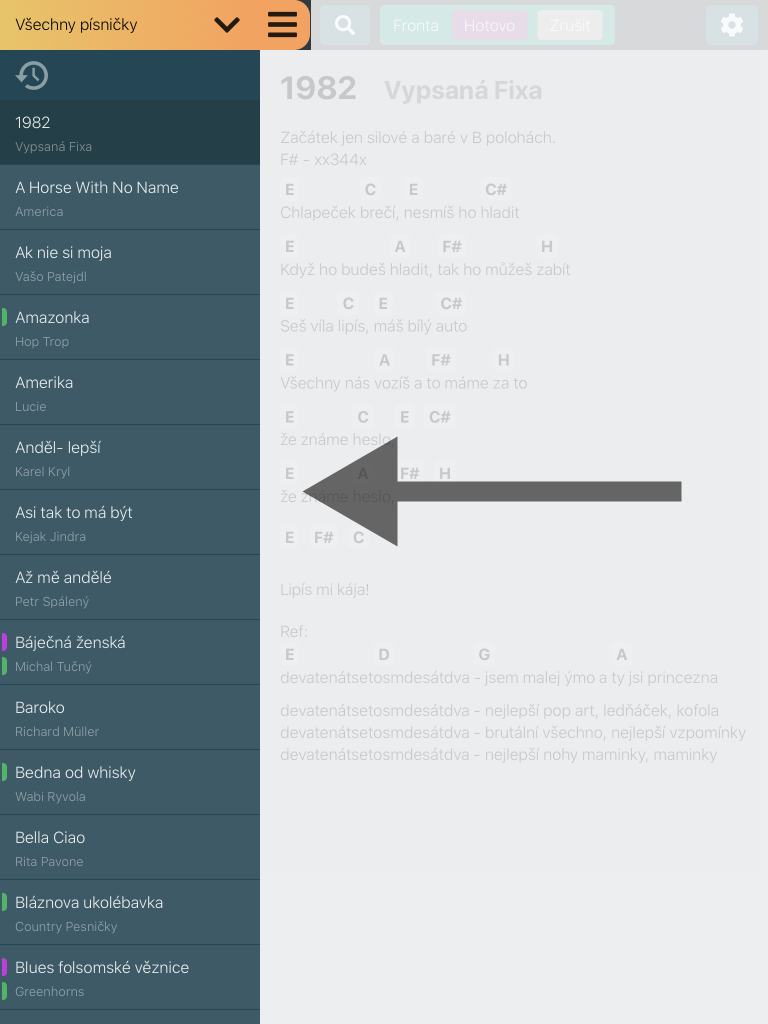Choose Bedna od whisky in list
The image size is (768, 1024).
pyautogui.click(x=130, y=782)
